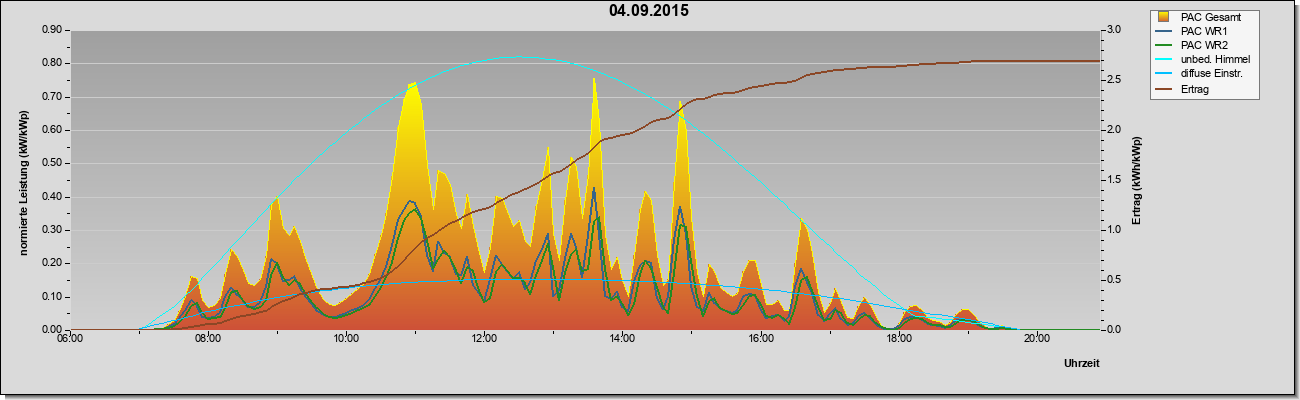Click the 16:00 time axis tick label
The width and height of the screenshot is (1300, 400).
pos(760,338)
